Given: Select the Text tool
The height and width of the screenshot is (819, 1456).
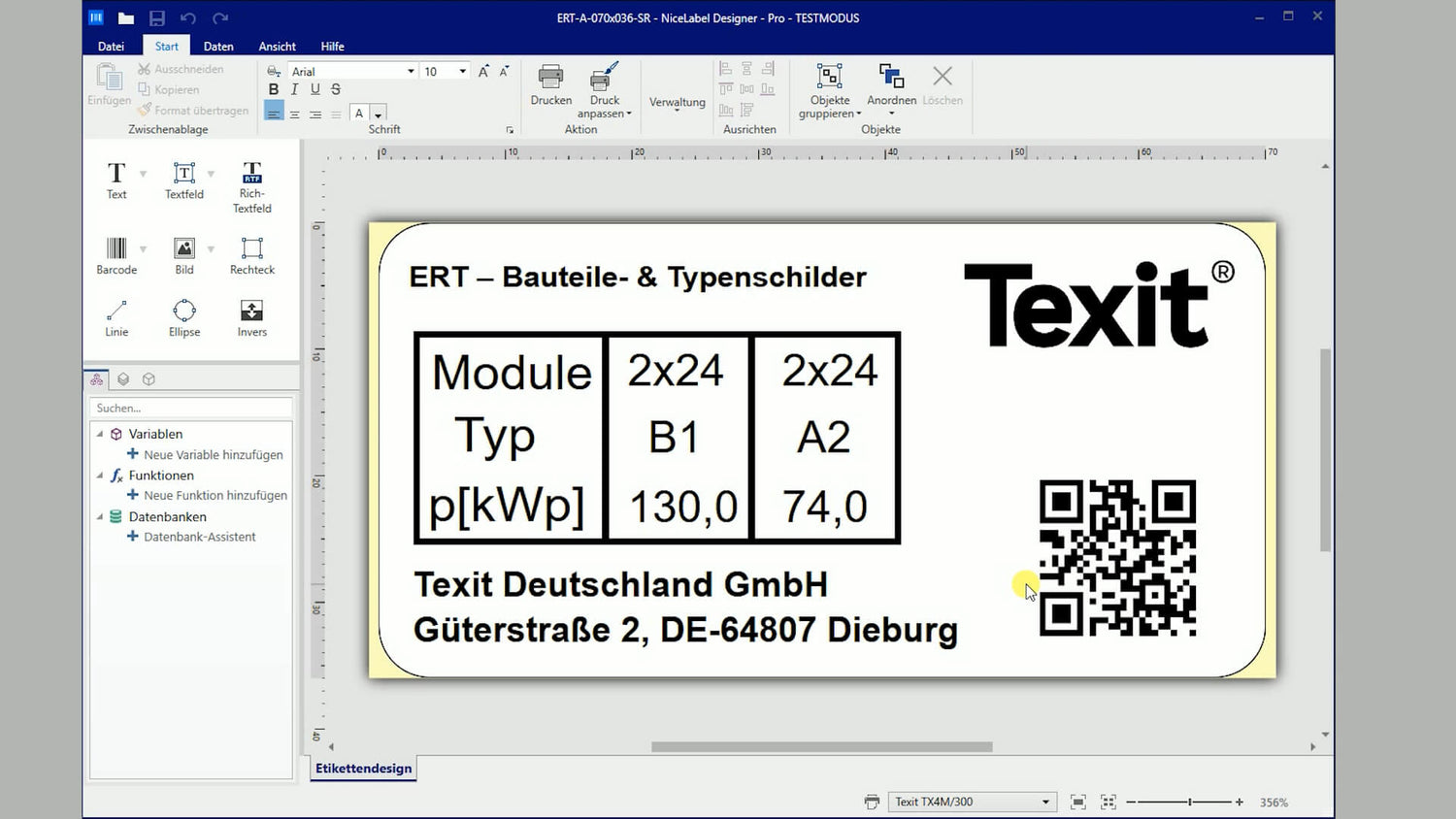Looking at the screenshot, I should [116, 180].
